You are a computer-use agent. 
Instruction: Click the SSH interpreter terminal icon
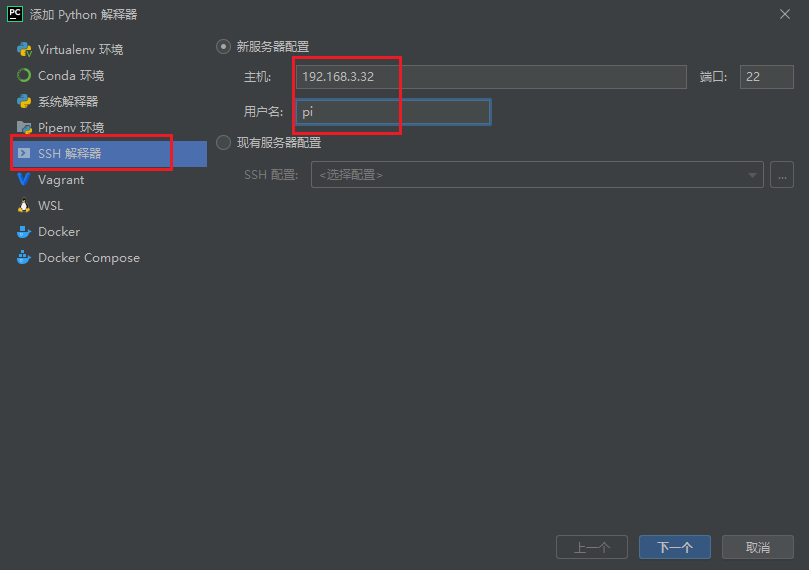click(x=24, y=154)
